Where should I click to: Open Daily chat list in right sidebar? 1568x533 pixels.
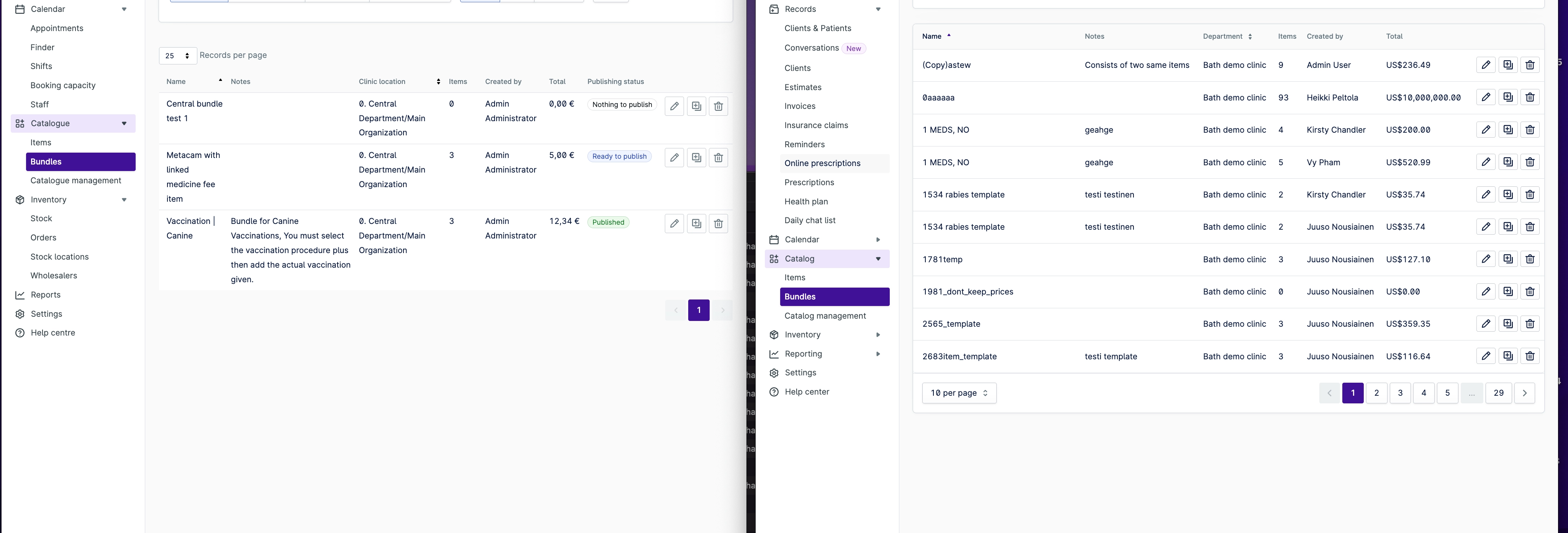(810, 220)
